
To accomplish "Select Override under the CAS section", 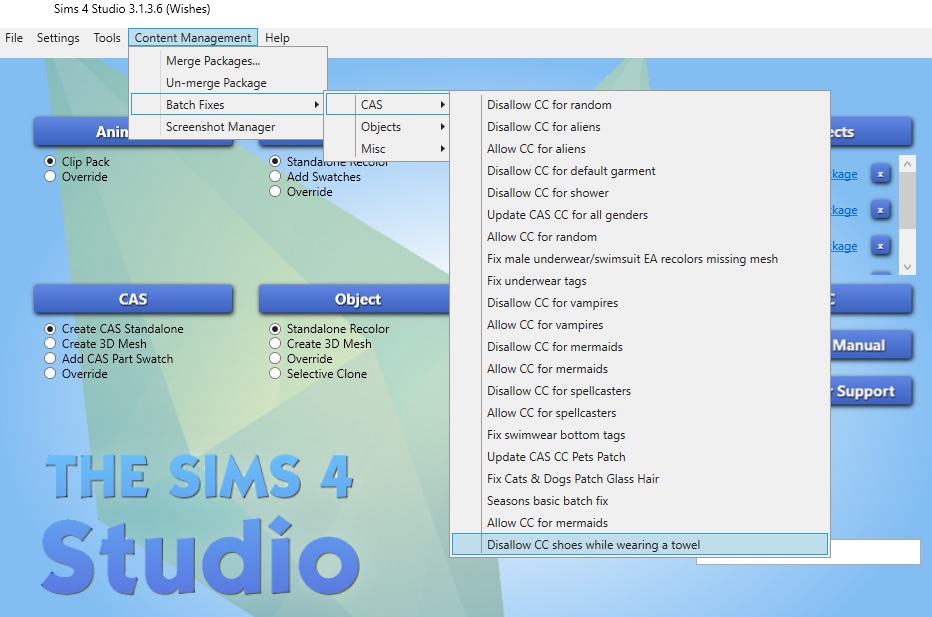I will (x=50, y=373).
